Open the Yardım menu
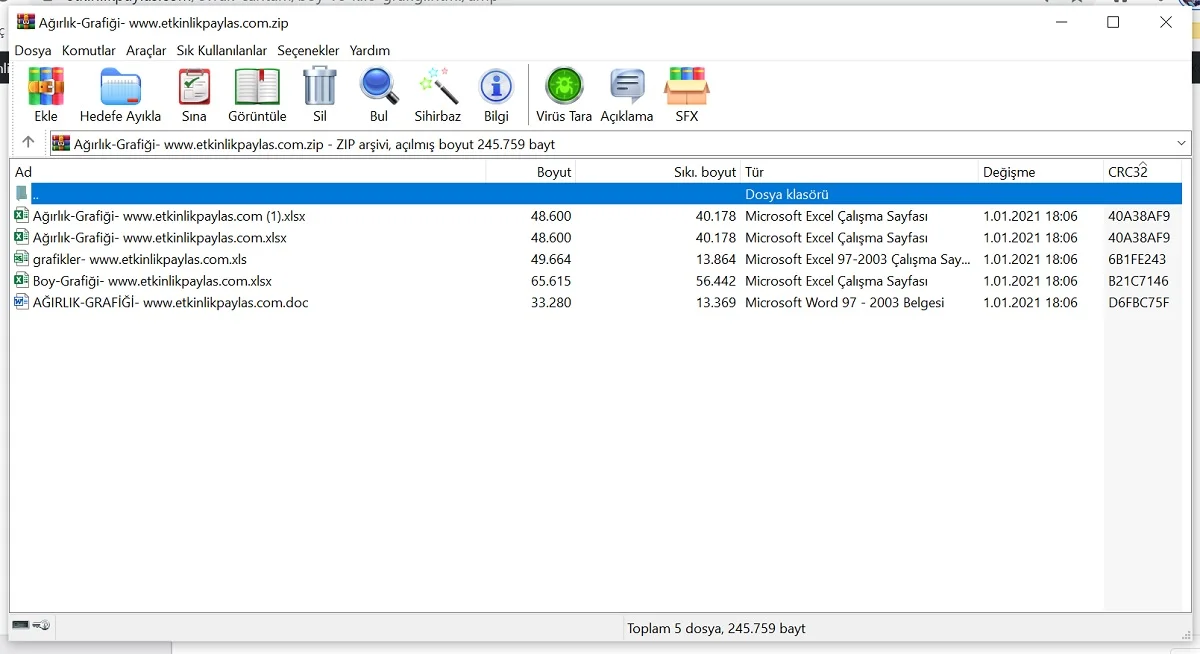1200x654 pixels. tap(370, 50)
